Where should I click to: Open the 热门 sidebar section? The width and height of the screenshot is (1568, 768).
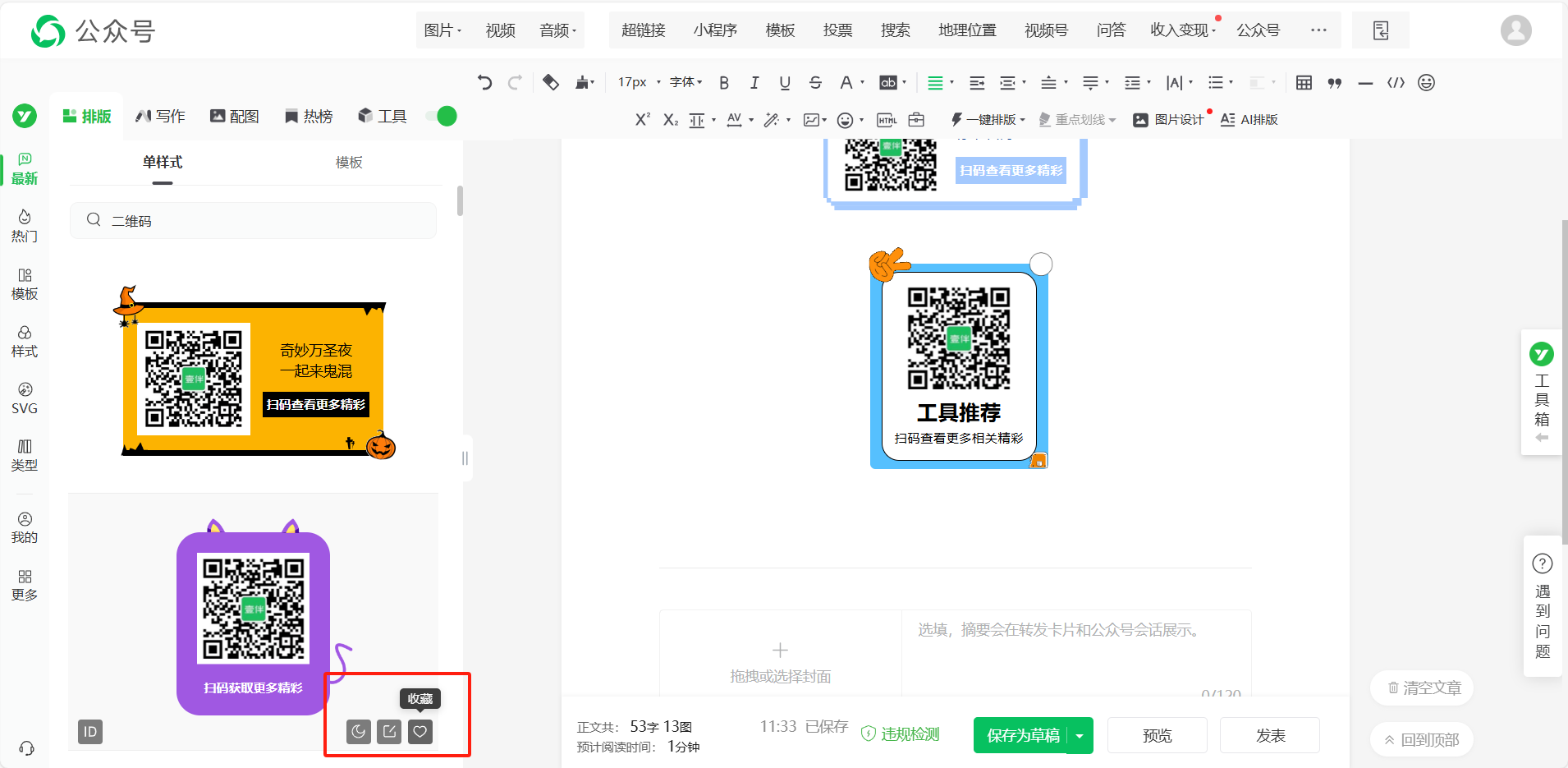click(x=25, y=226)
